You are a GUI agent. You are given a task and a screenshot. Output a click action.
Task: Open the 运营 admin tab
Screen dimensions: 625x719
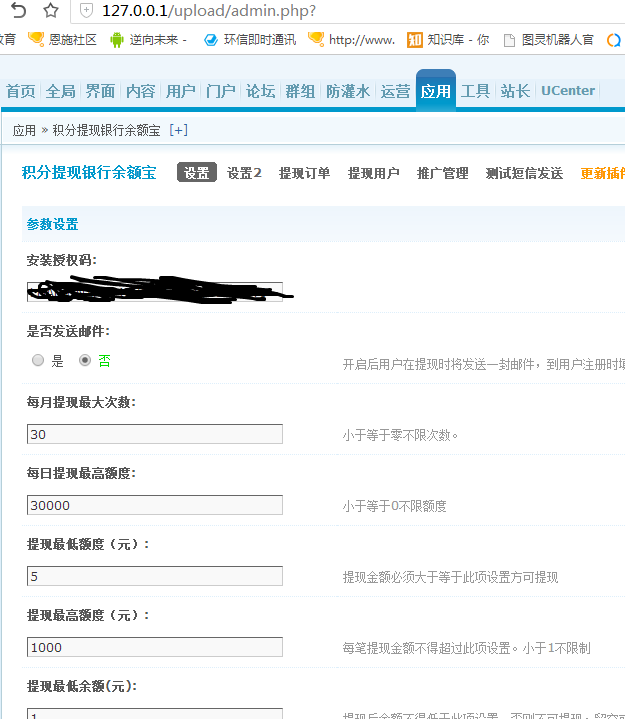[x=395, y=91]
